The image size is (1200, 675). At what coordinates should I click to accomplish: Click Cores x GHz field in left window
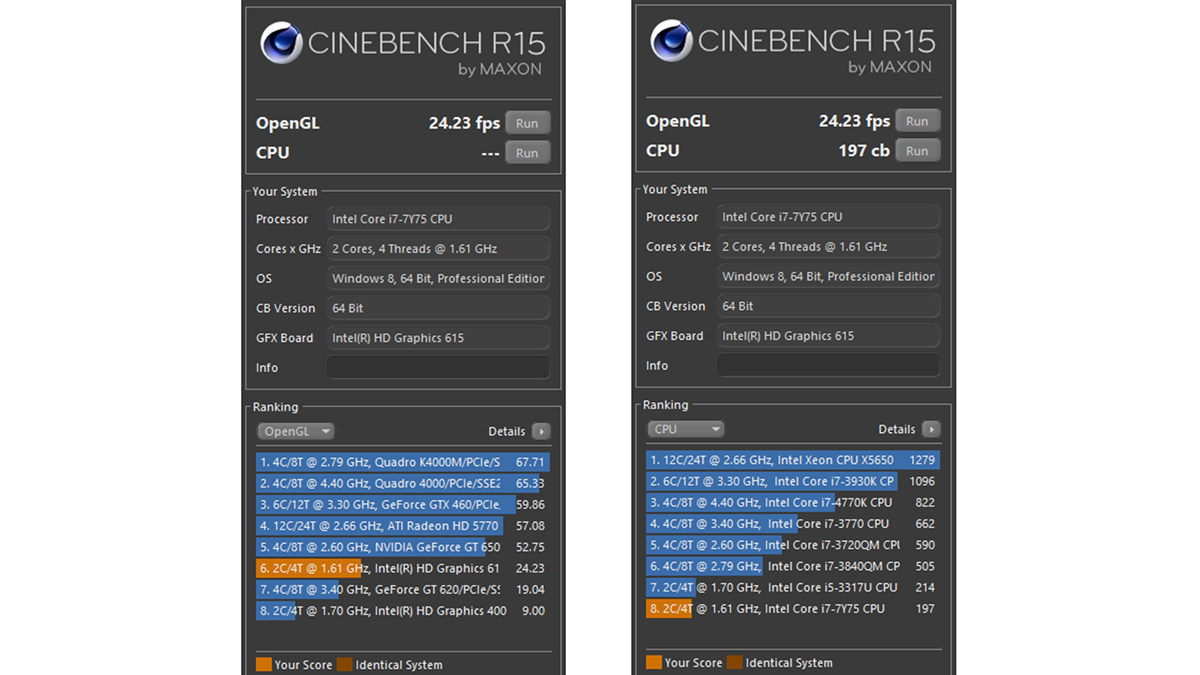(x=438, y=248)
